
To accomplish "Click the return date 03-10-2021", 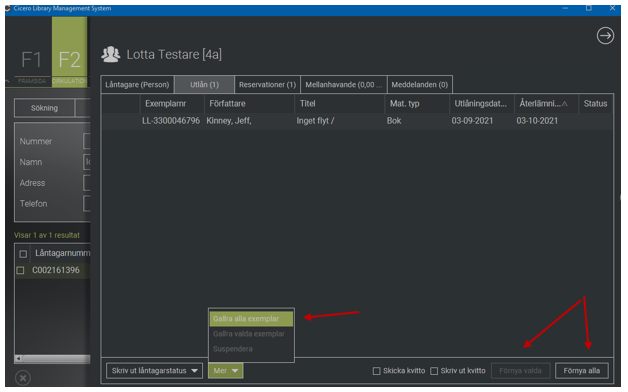I will (x=537, y=121).
